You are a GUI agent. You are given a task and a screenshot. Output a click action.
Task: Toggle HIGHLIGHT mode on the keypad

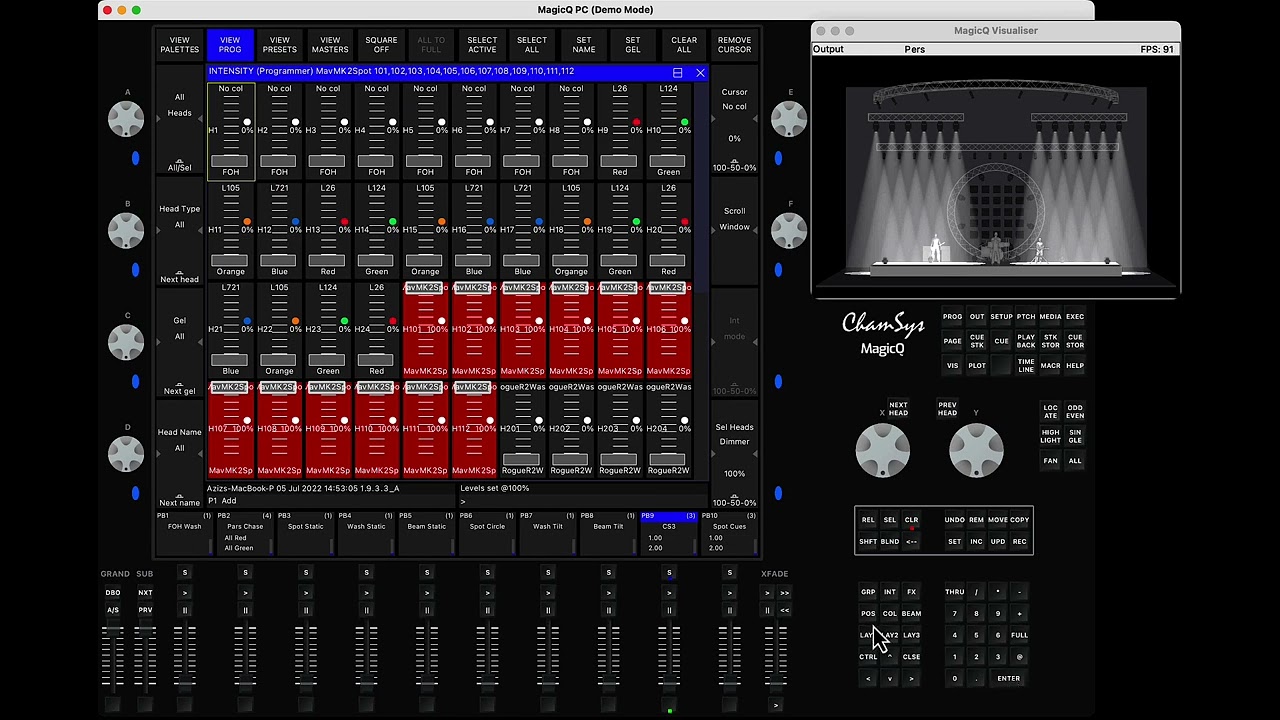(1050, 436)
